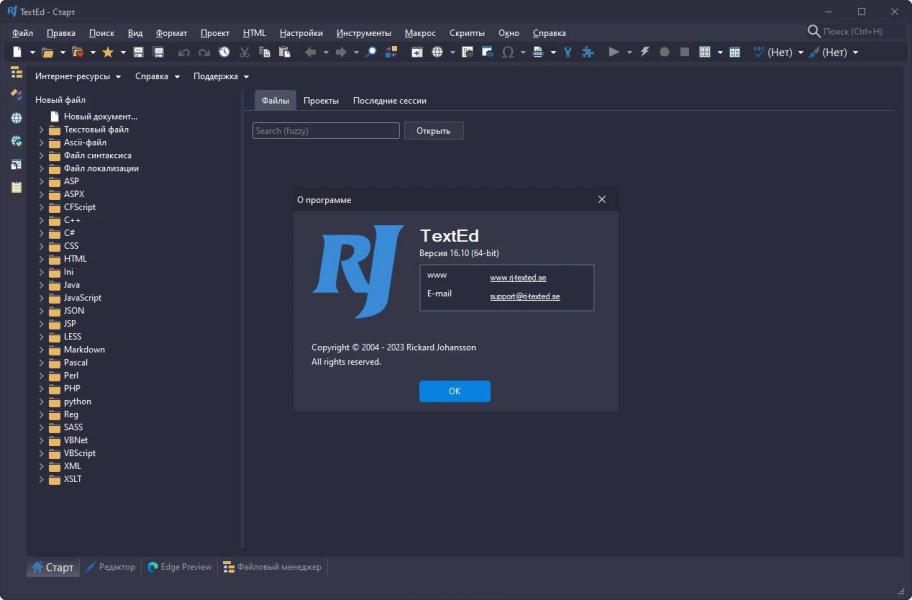Screen dimensions: 912x600
Task: Click the scissors cut icon
Action: [x=244, y=52]
